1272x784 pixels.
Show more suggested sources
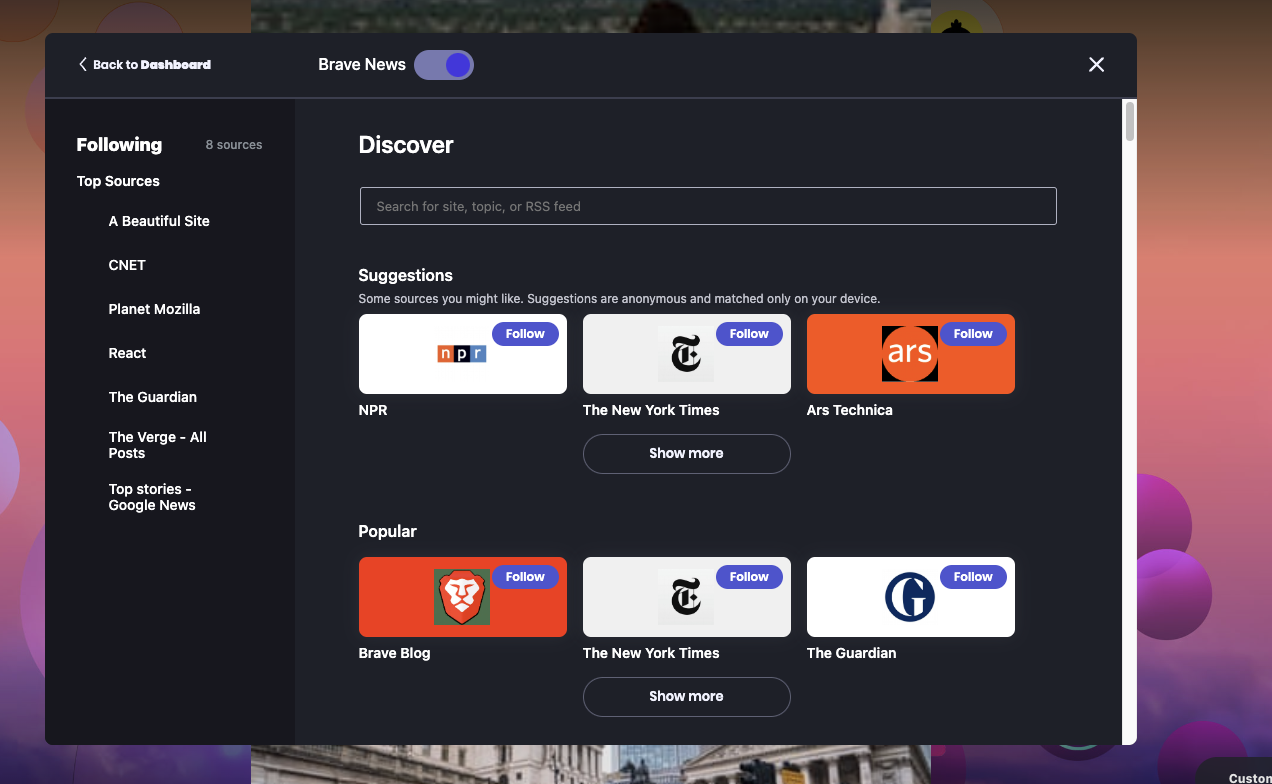[686, 454]
